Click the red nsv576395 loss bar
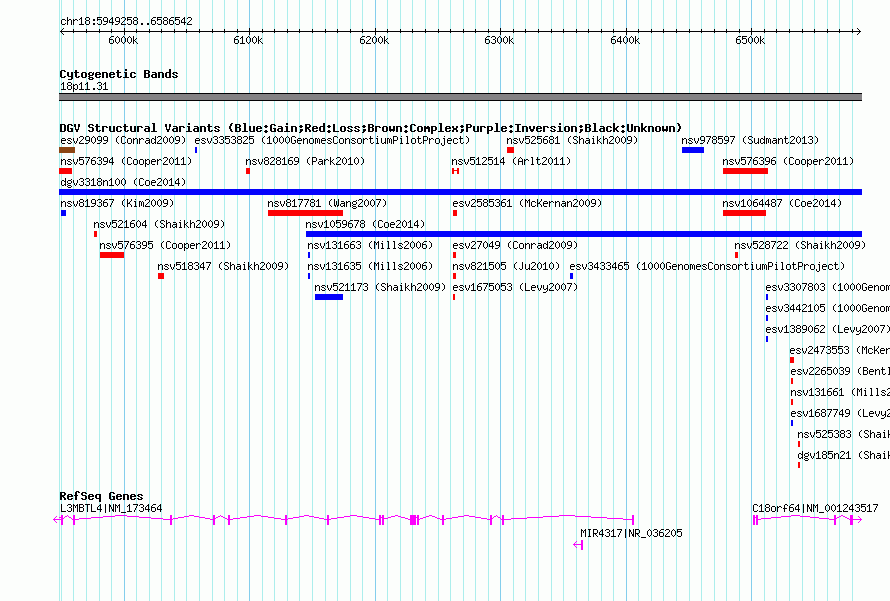The image size is (890, 601). pos(112,255)
